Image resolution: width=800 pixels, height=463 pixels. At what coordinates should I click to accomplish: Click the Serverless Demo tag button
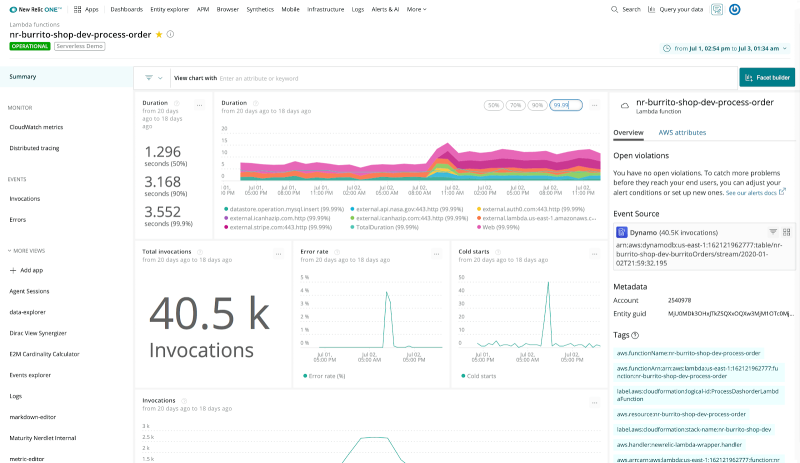click(x=80, y=46)
